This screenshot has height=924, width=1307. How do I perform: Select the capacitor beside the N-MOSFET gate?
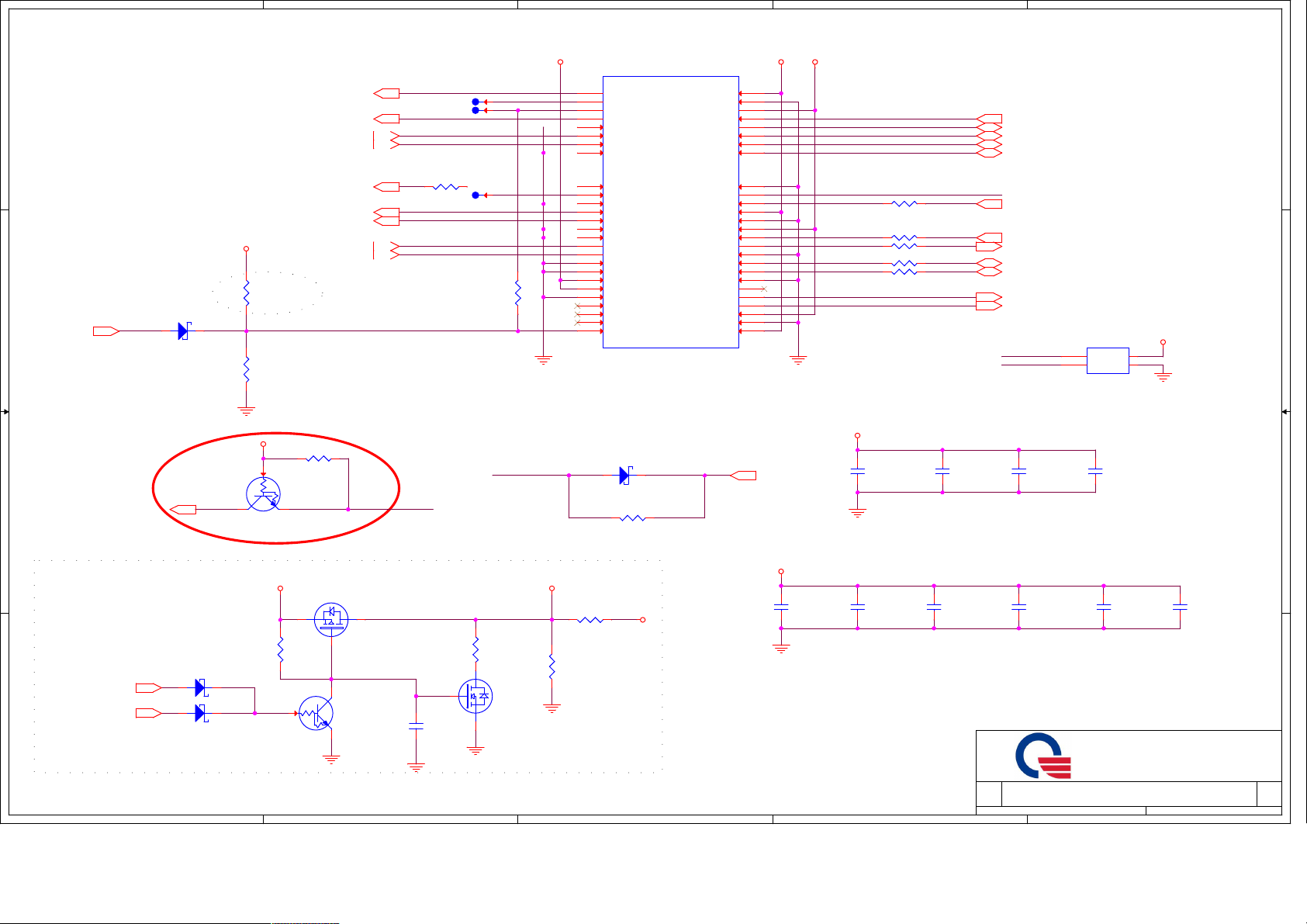click(x=416, y=726)
